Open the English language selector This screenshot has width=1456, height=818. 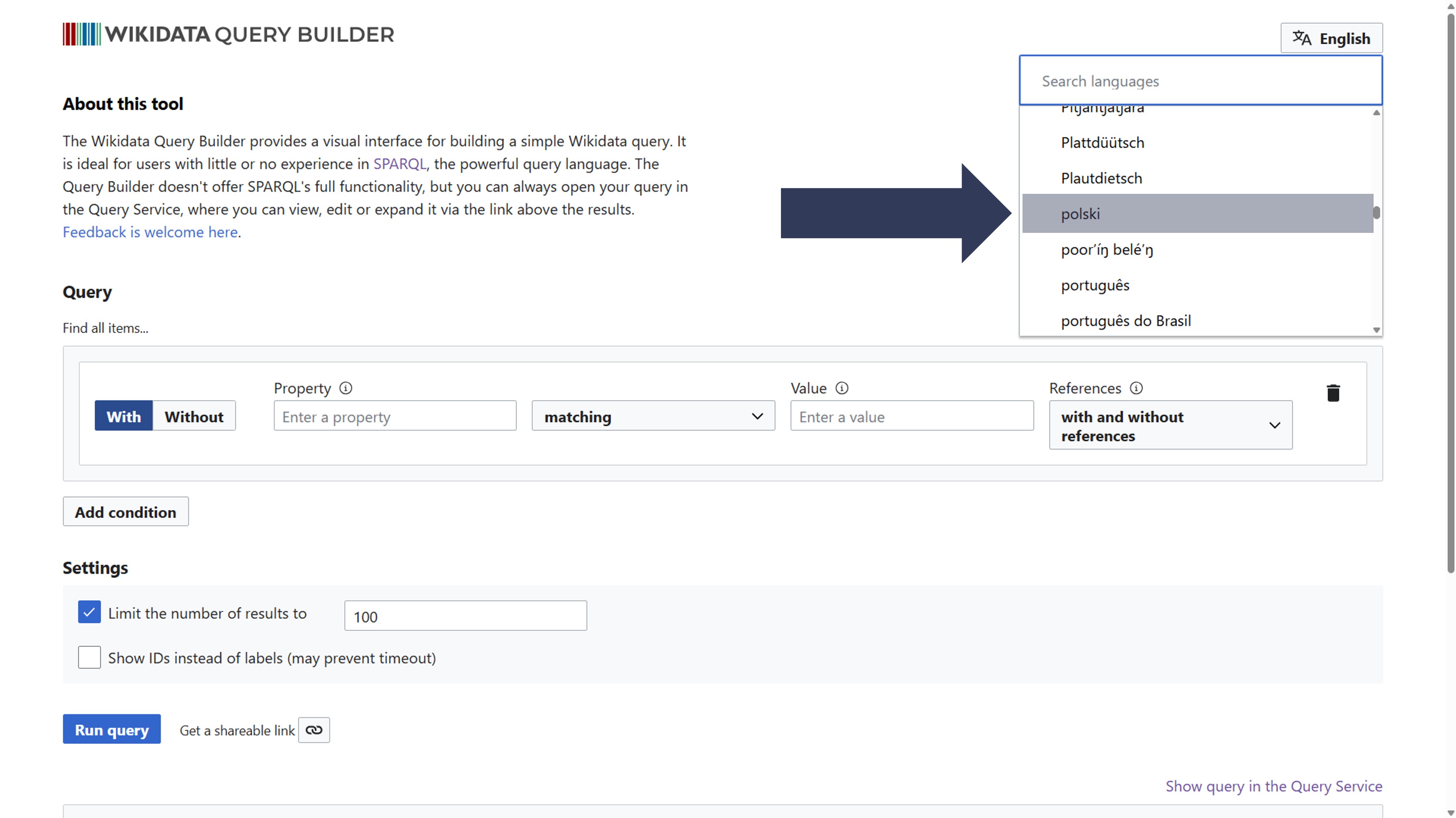click(1331, 38)
